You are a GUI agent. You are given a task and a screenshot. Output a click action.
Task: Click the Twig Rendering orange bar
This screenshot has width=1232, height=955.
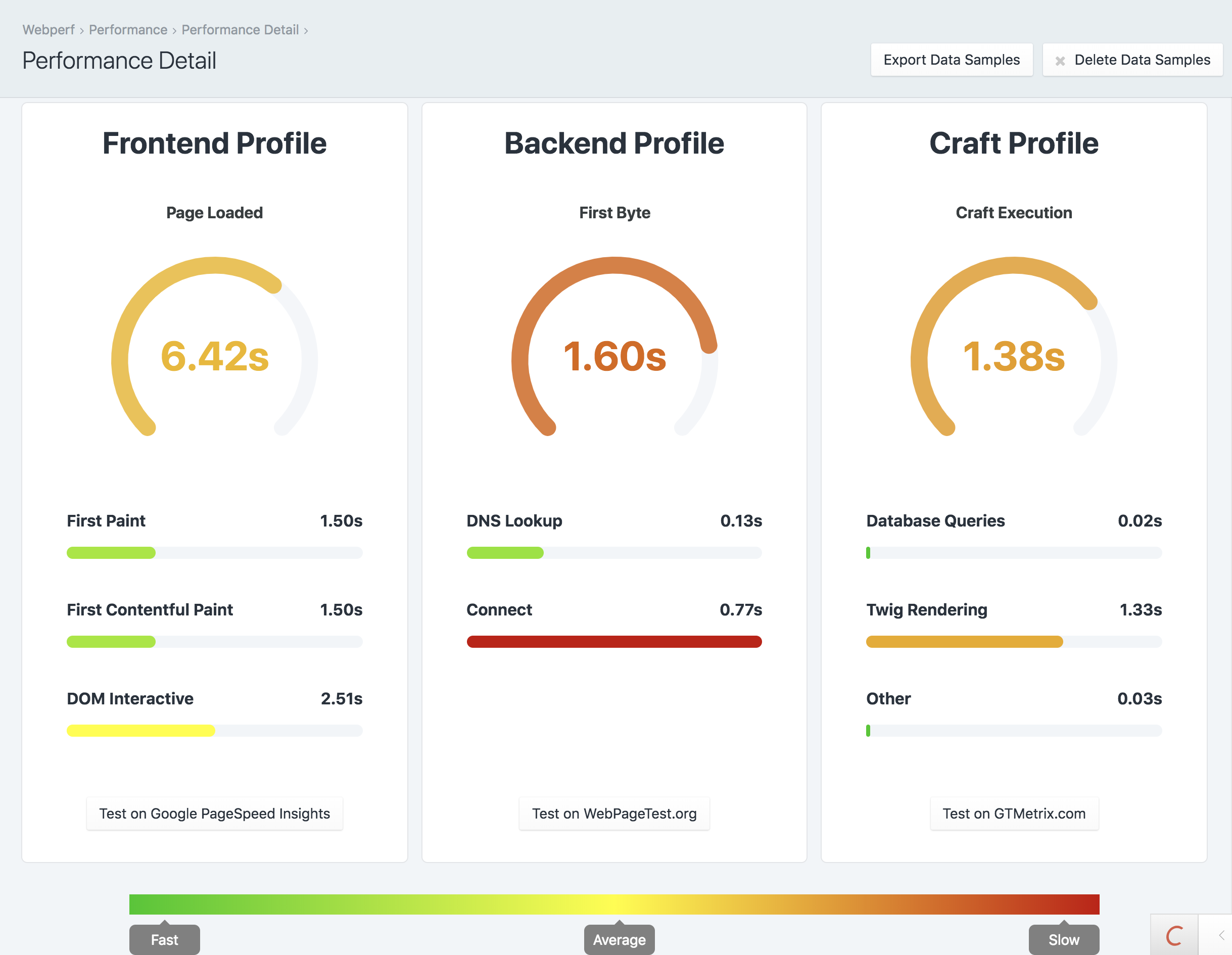tap(964, 641)
